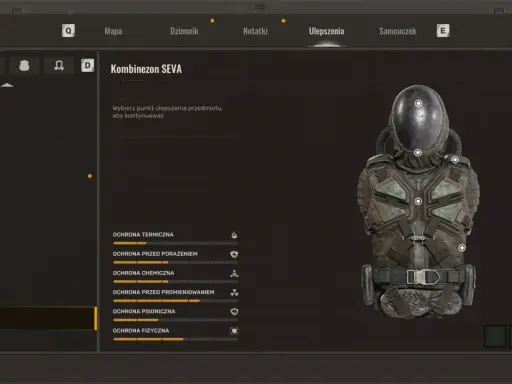Select the helmet chin upgrade point
The image size is (512, 384).
coord(418,153)
